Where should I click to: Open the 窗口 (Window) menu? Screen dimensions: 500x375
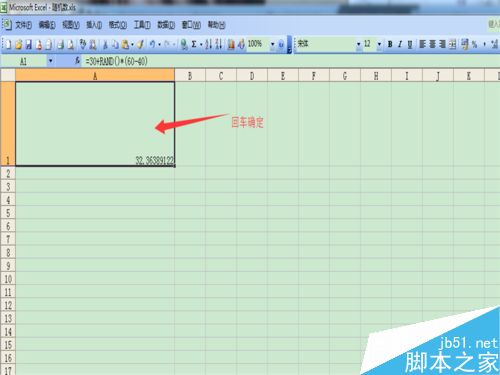(191, 25)
